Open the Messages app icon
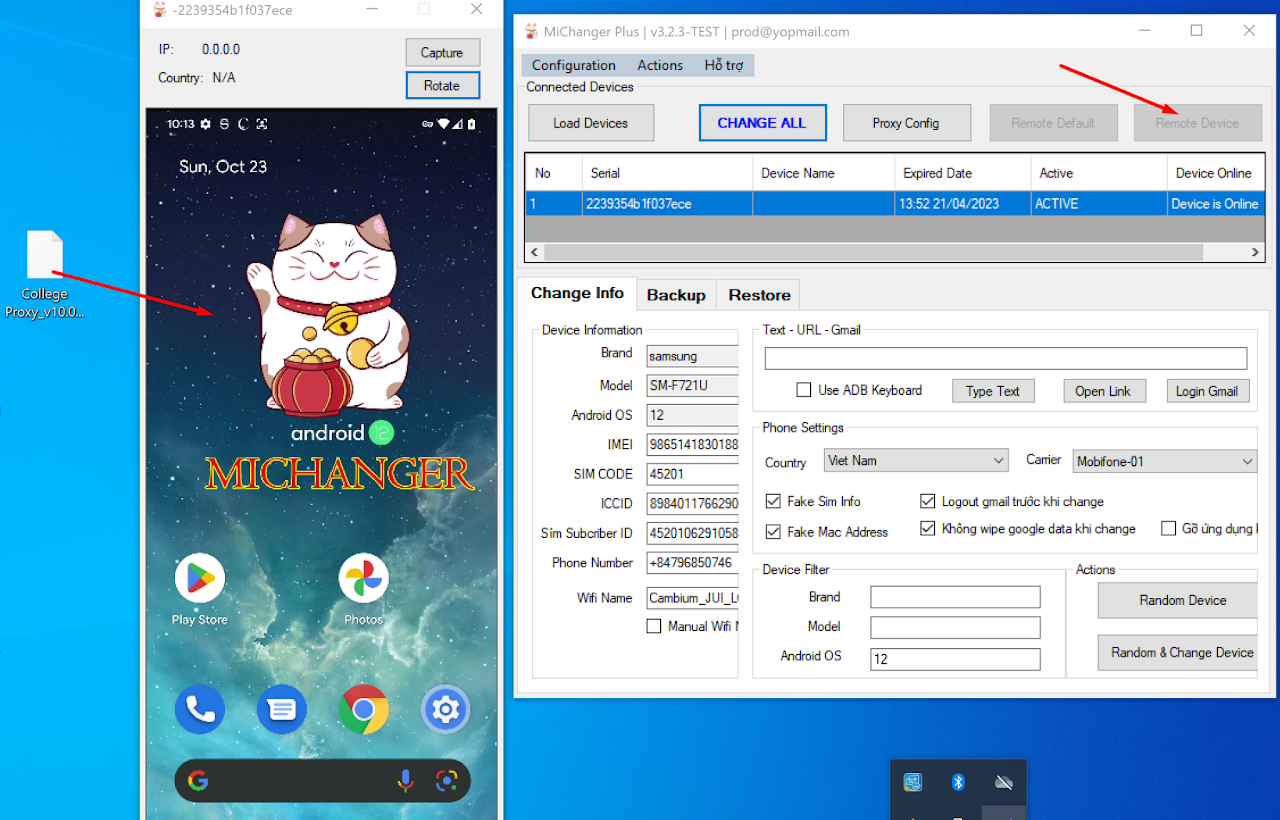Screen dimensions: 1280x820 [x=282, y=710]
